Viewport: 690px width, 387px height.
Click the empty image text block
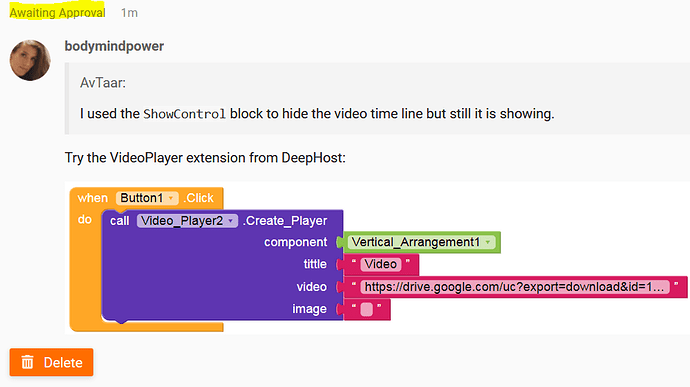[x=367, y=309]
